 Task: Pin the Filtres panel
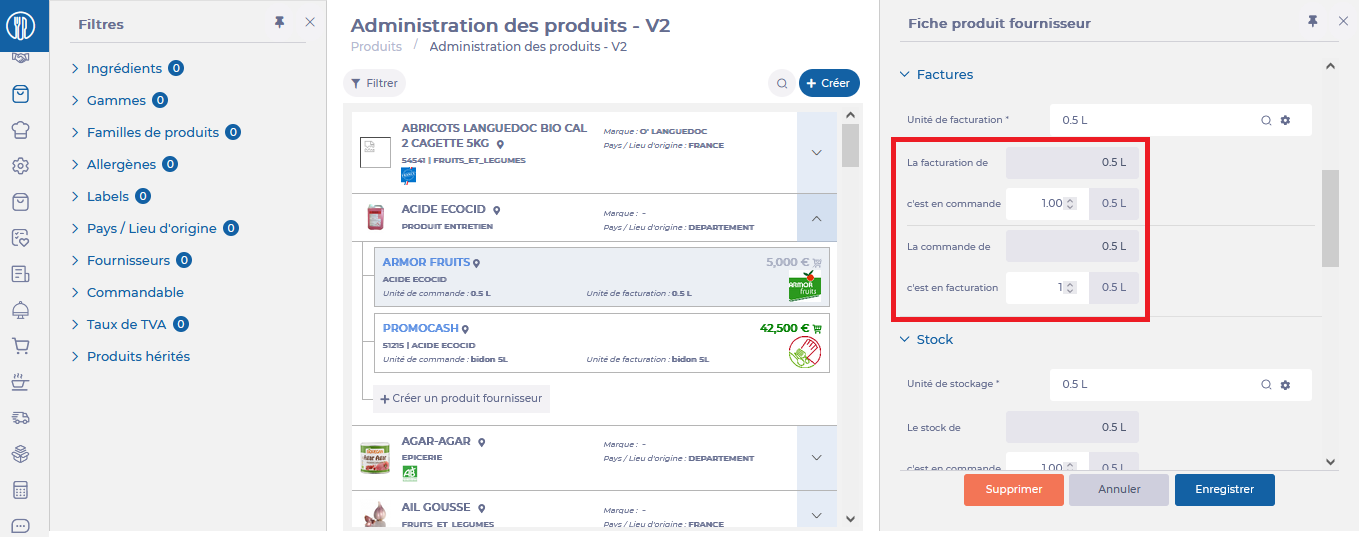[280, 22]
